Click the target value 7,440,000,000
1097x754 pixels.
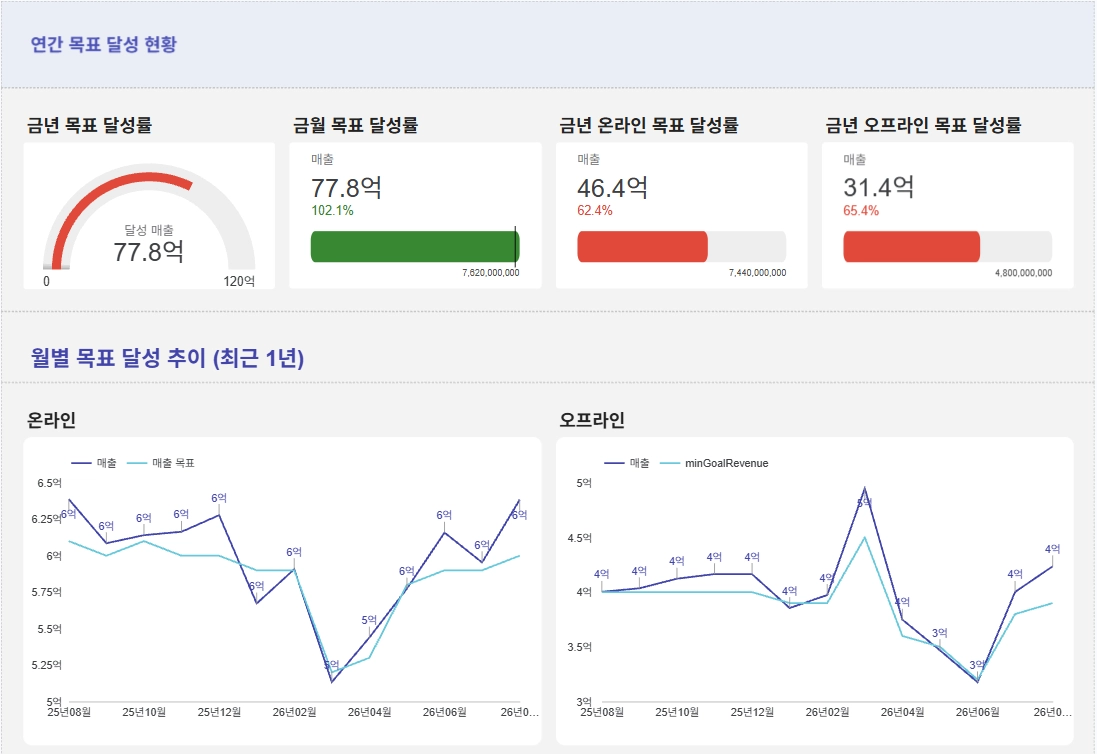(x=757, y=273)
